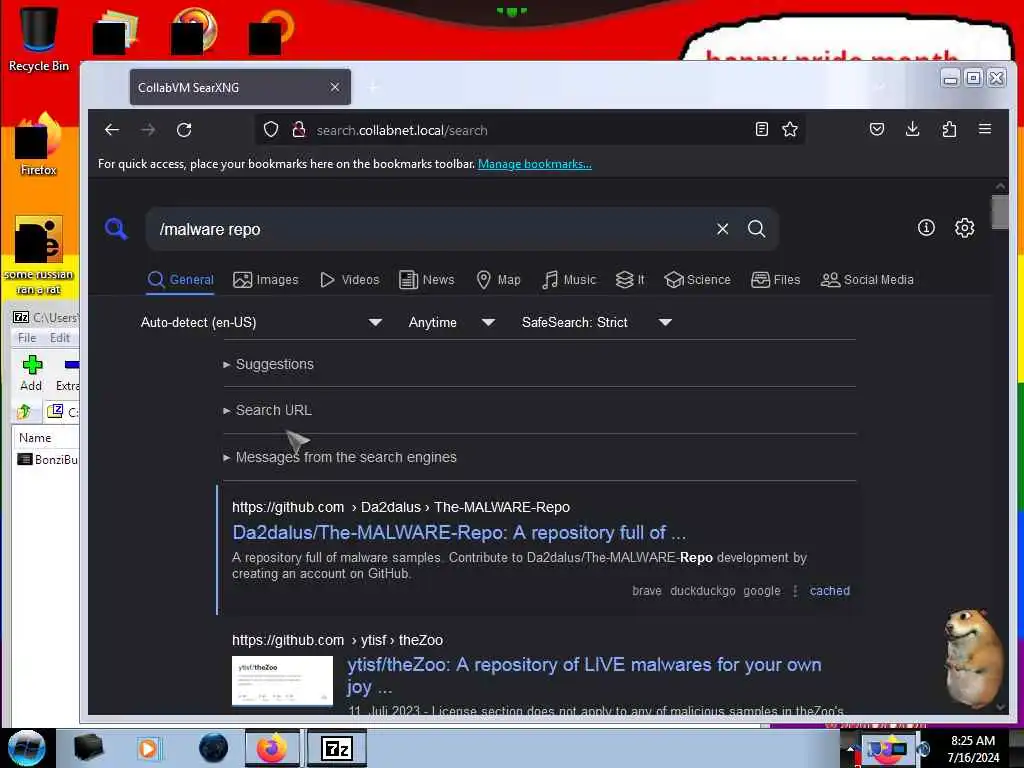Click the taskbar clock showing 8:25 AM

[973, 749]
